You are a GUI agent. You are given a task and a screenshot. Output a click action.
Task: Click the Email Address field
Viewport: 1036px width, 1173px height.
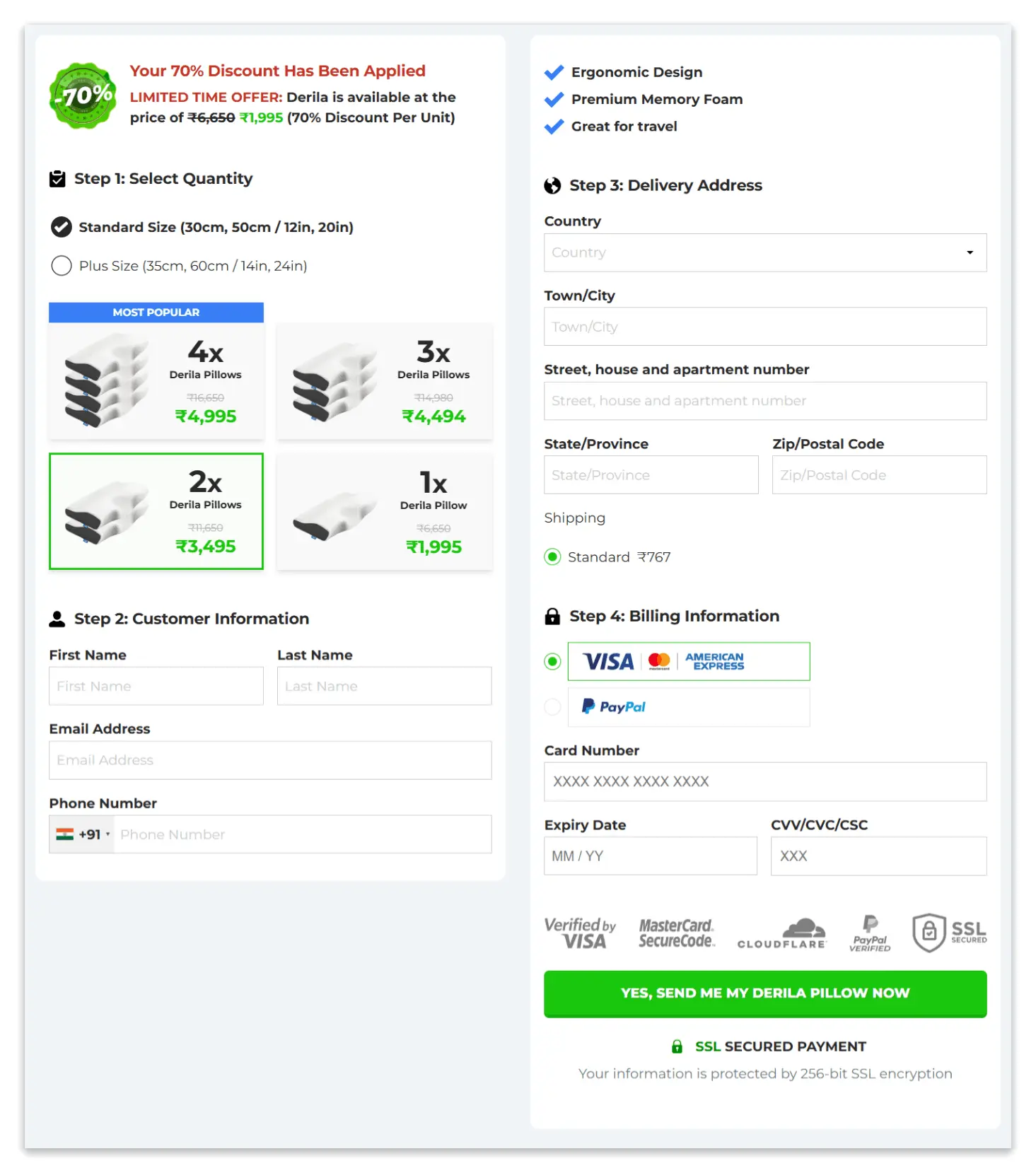(x=270, y=760)
